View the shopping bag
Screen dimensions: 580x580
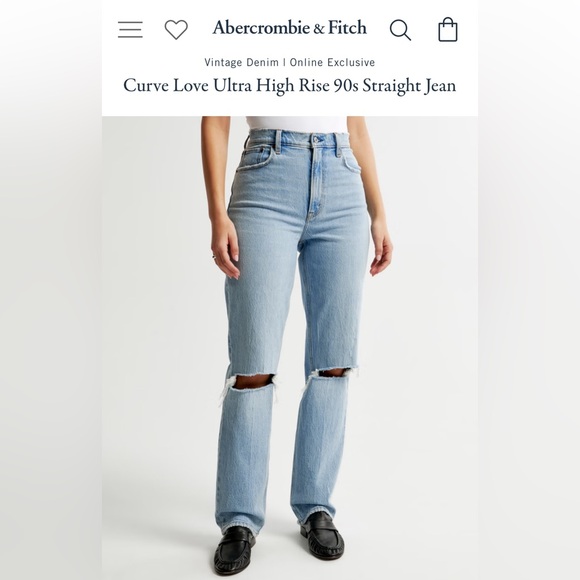point(448,29)
